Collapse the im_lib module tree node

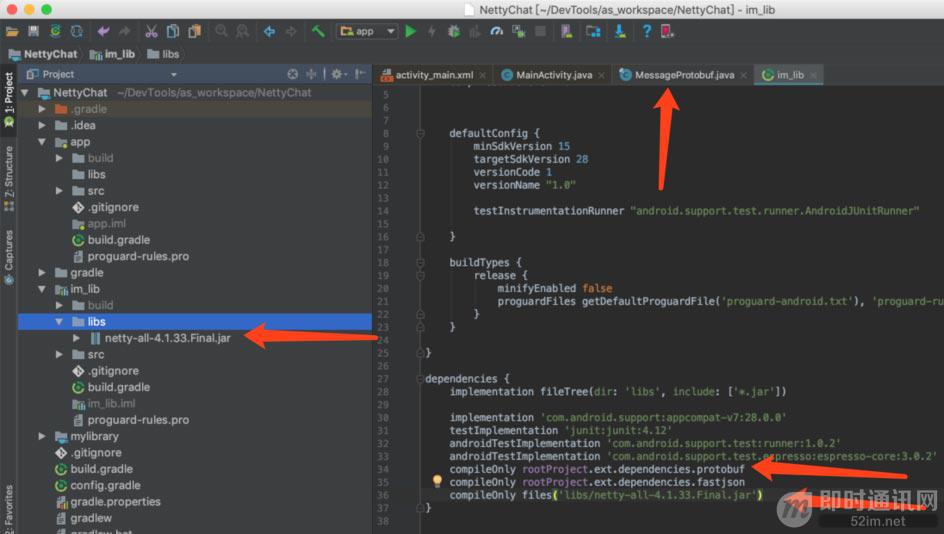click(42, 289)
